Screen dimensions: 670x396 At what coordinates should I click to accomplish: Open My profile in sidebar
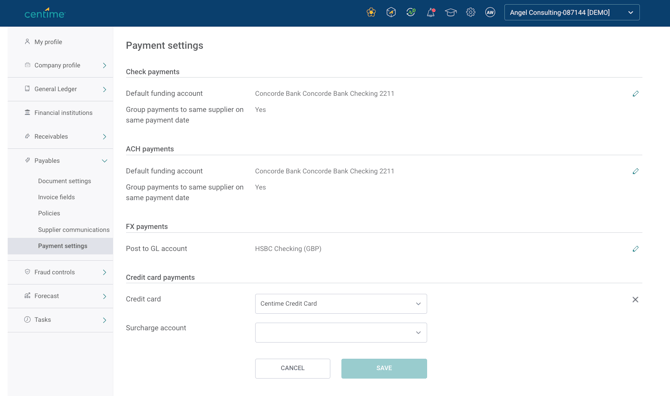[48, 42]
